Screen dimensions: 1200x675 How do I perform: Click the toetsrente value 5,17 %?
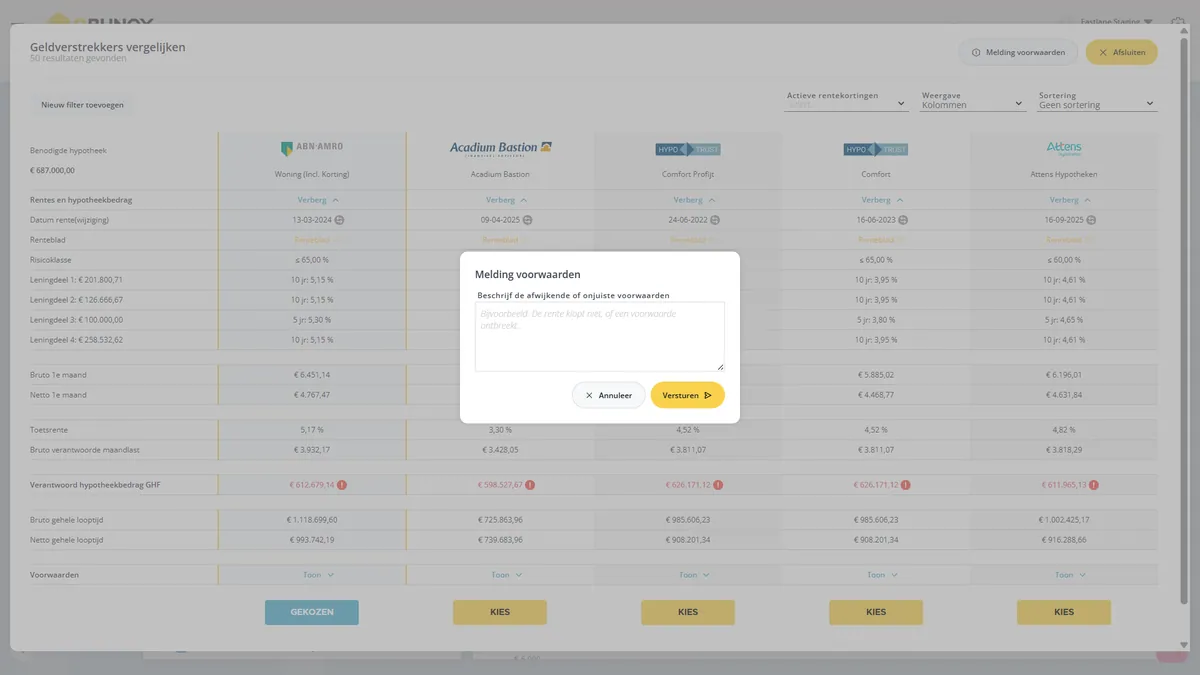click(312, 429)
